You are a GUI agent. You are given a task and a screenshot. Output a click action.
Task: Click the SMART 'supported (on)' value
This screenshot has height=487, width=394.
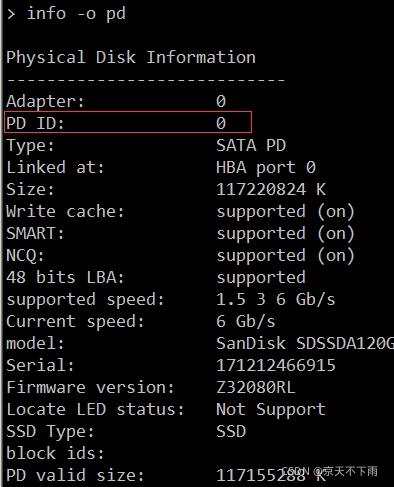pos(285,234)
